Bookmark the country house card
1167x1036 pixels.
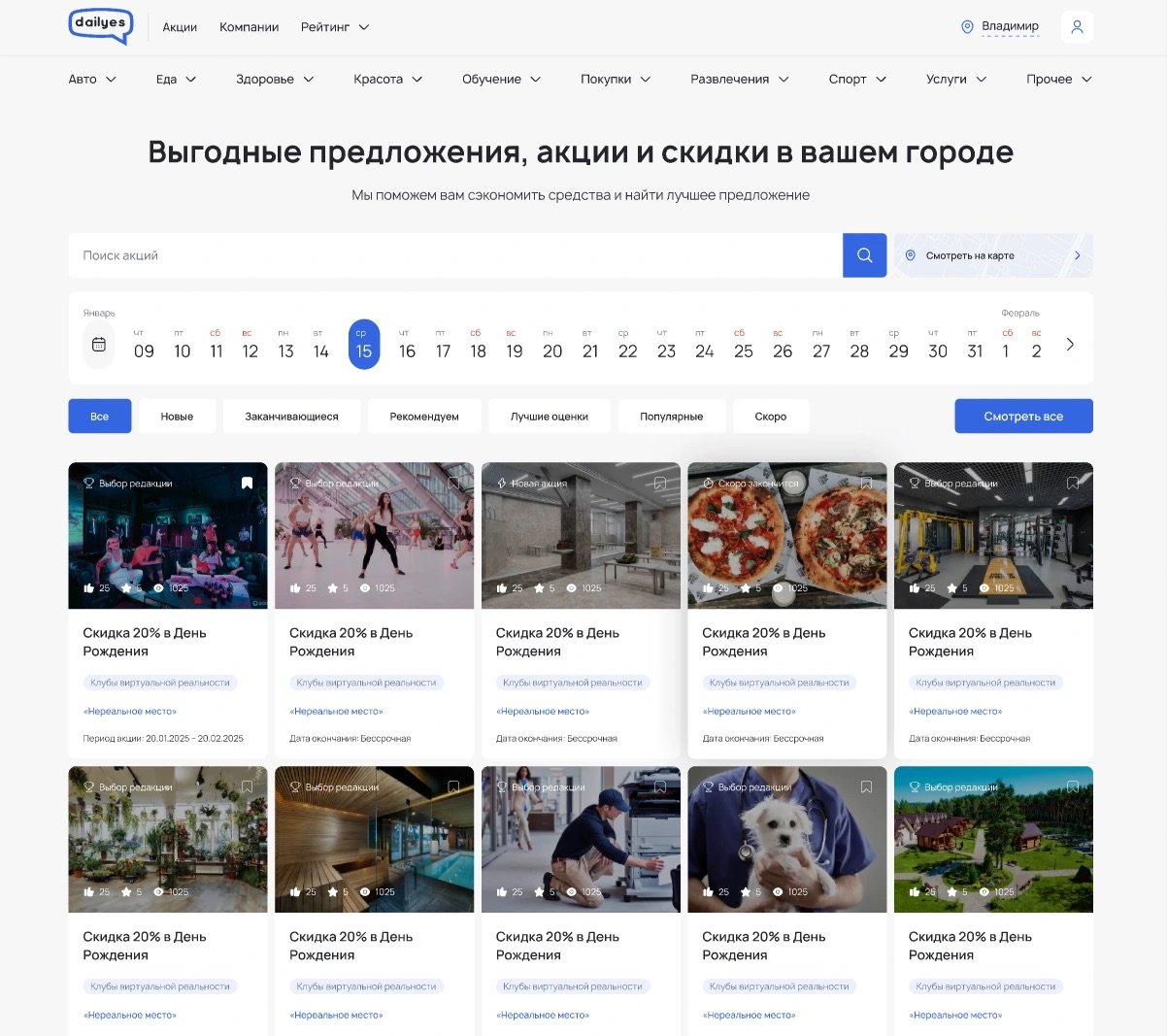coord(1073,787)
